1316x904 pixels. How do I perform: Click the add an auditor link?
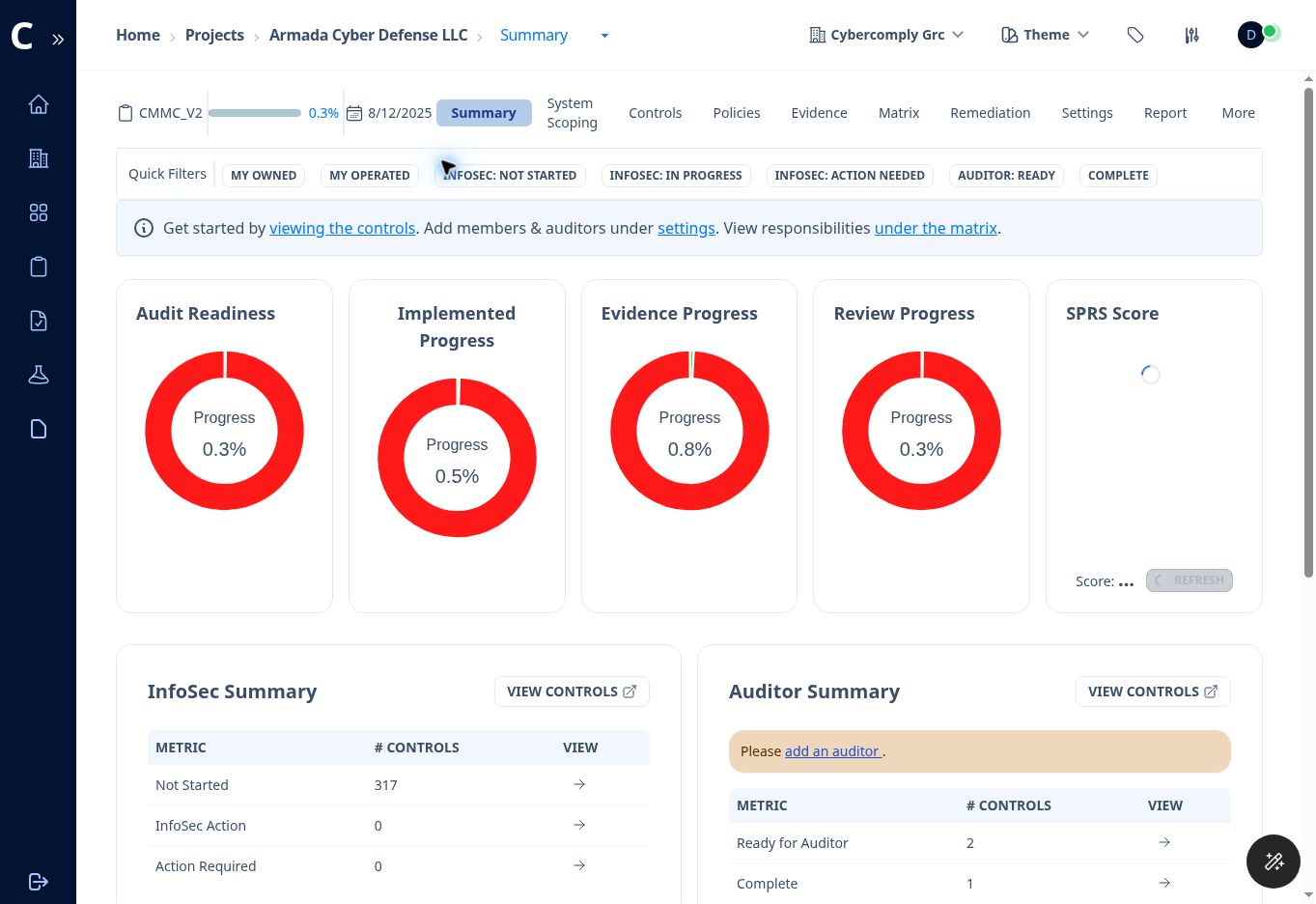[x=833, y=751]
